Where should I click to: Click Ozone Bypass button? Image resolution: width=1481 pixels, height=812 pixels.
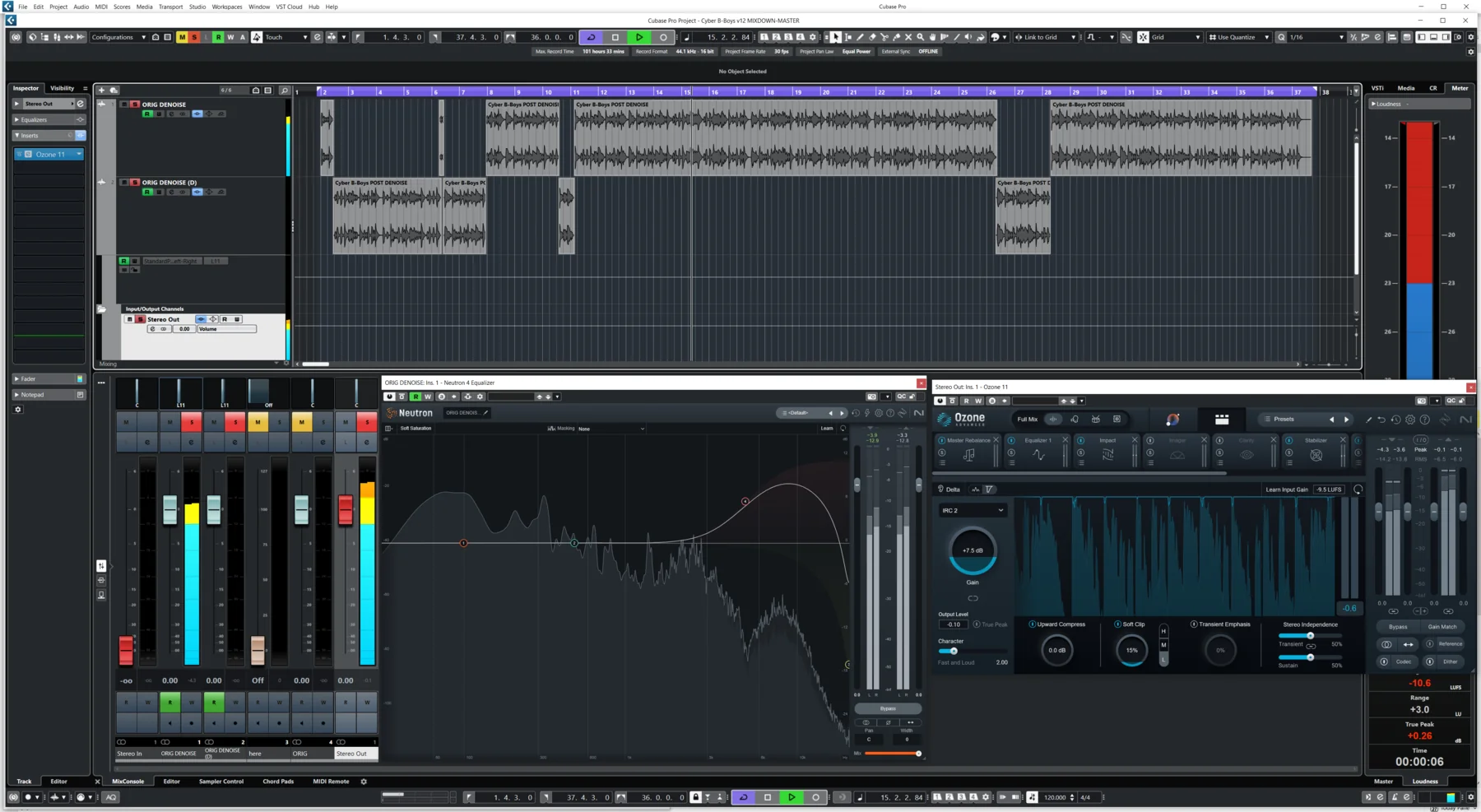(x=1398, y=627)
